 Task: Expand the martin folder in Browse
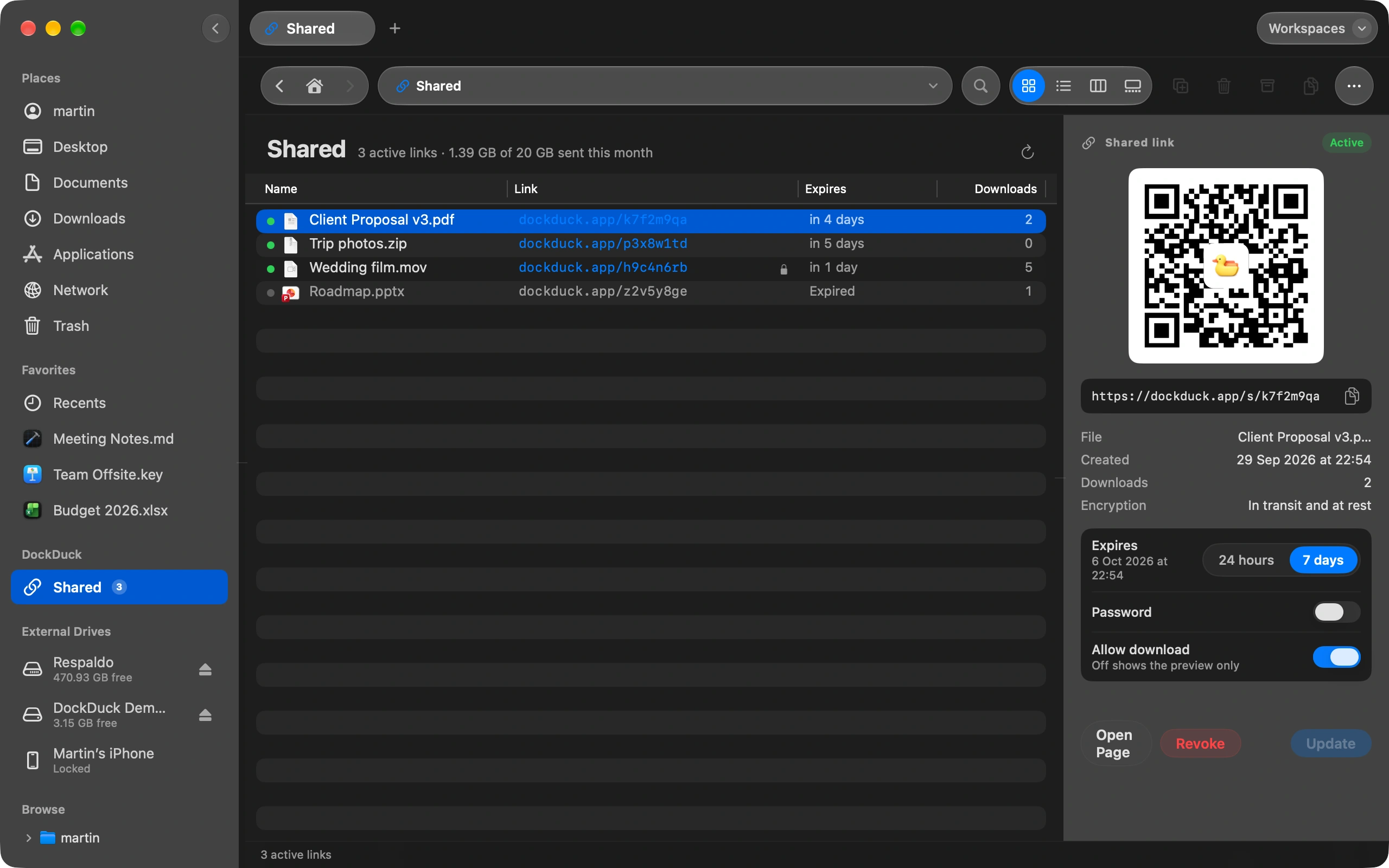tap(28, 838)
